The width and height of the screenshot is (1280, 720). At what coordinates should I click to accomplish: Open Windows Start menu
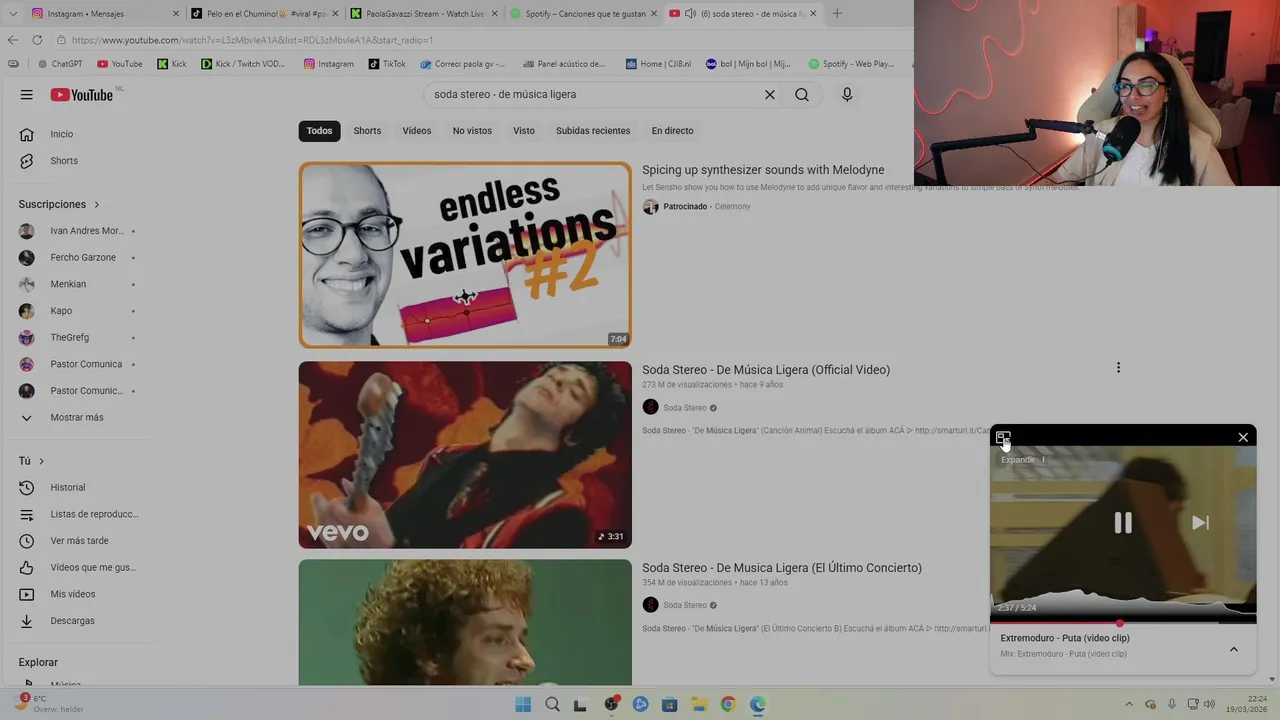click(523, 704)
